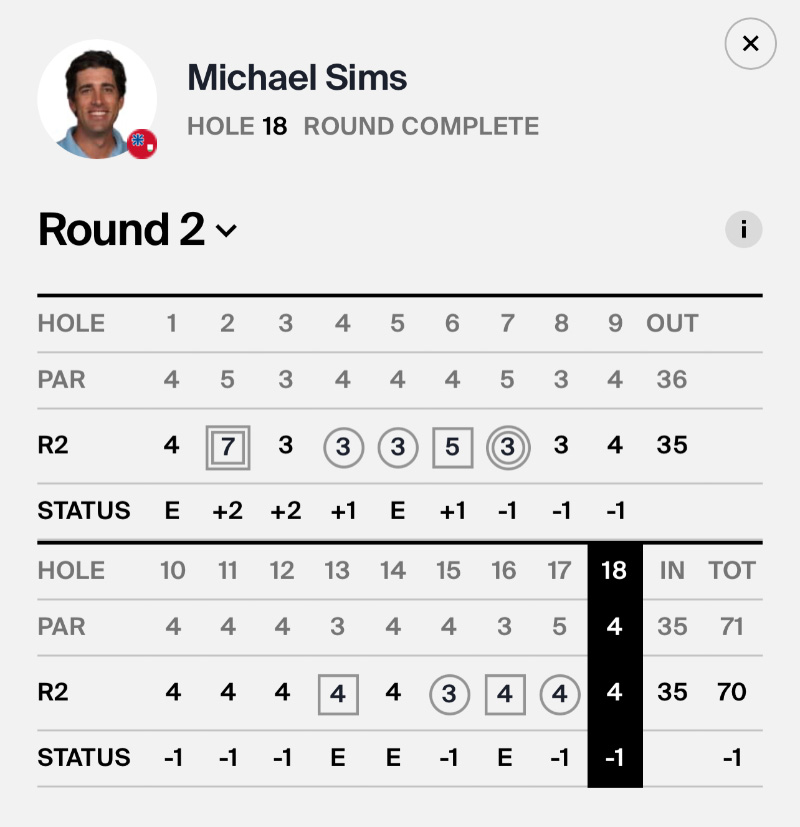Select the birdie 4 on hole 17
The width and height of the screenshot is (800, 827).
click(560, 693)
